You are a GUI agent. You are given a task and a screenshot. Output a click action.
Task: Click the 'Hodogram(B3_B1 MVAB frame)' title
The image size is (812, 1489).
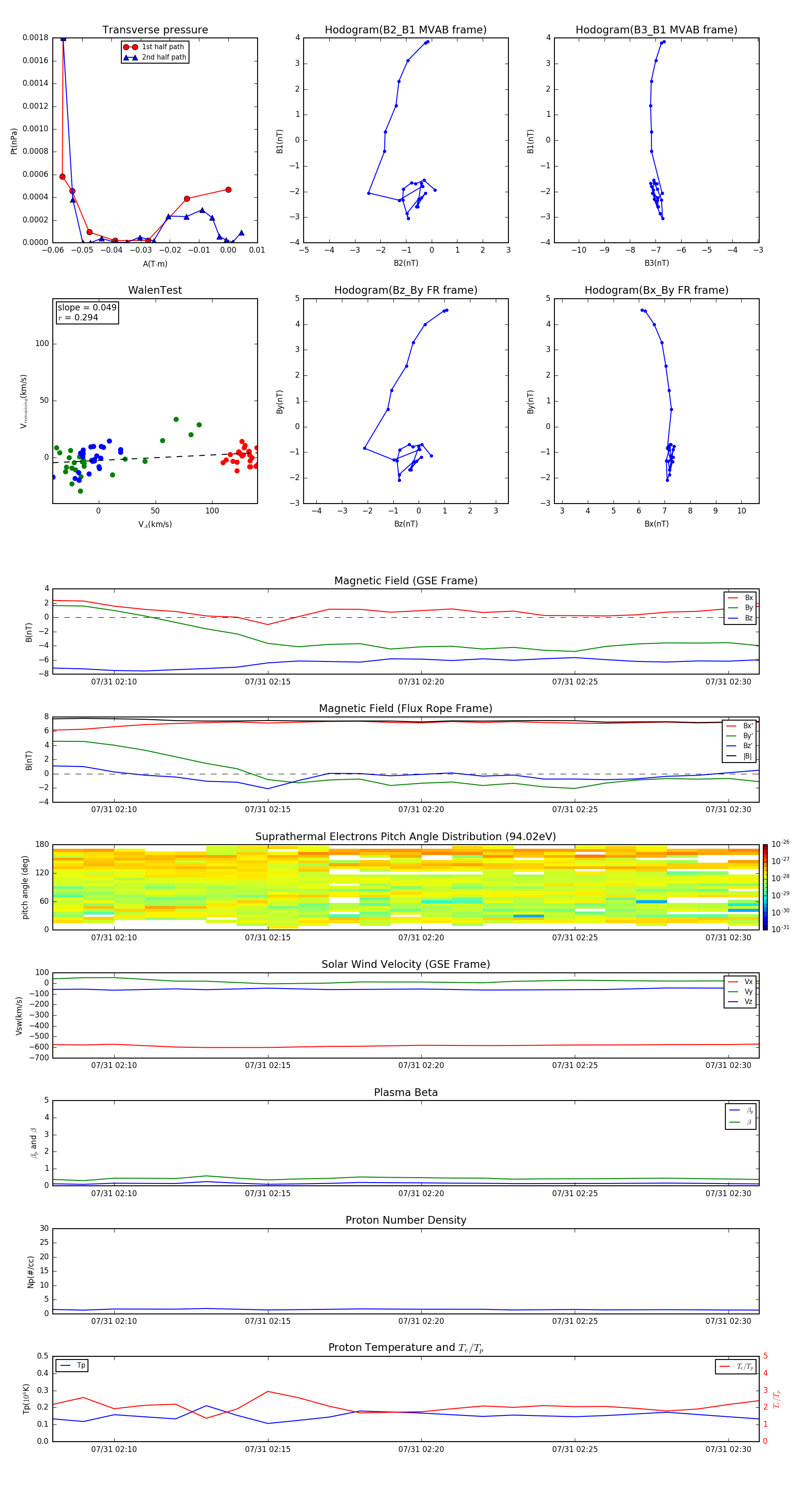pos(656,29)
